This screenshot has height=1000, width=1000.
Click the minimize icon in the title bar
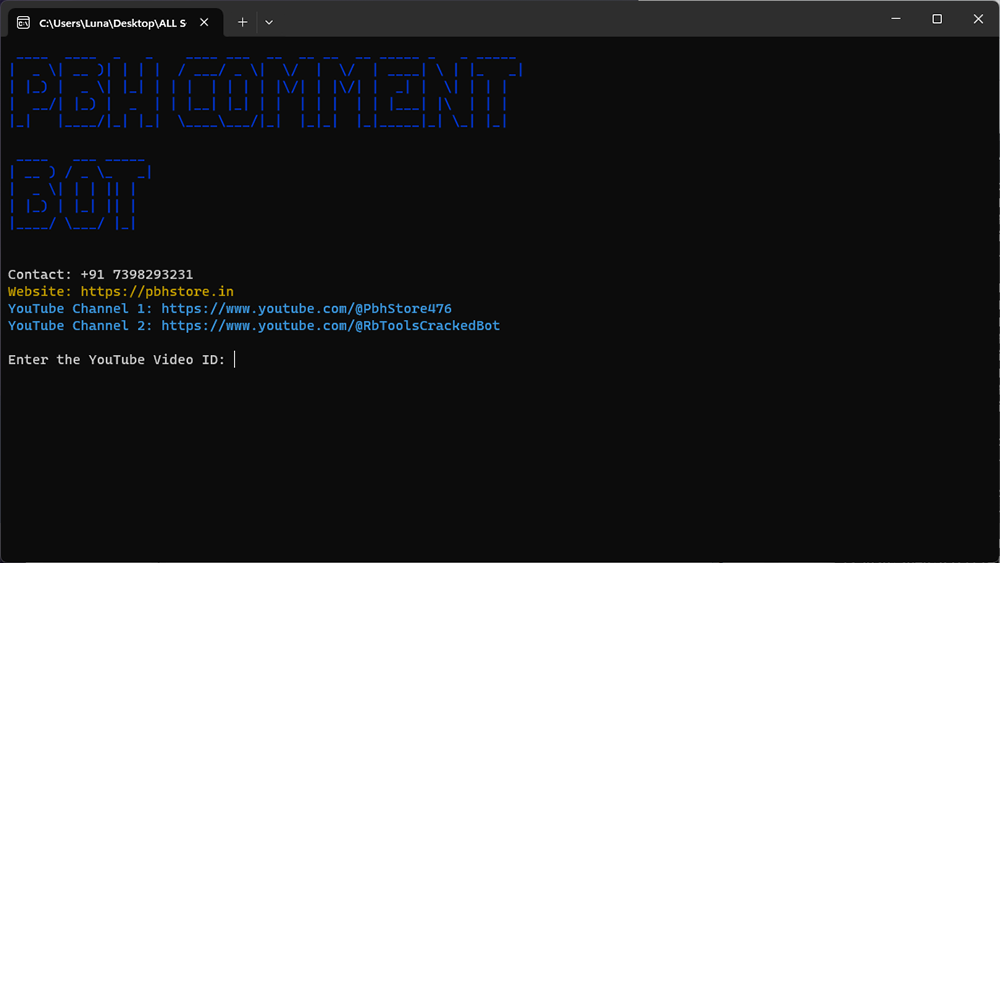(x=896, y=18)
